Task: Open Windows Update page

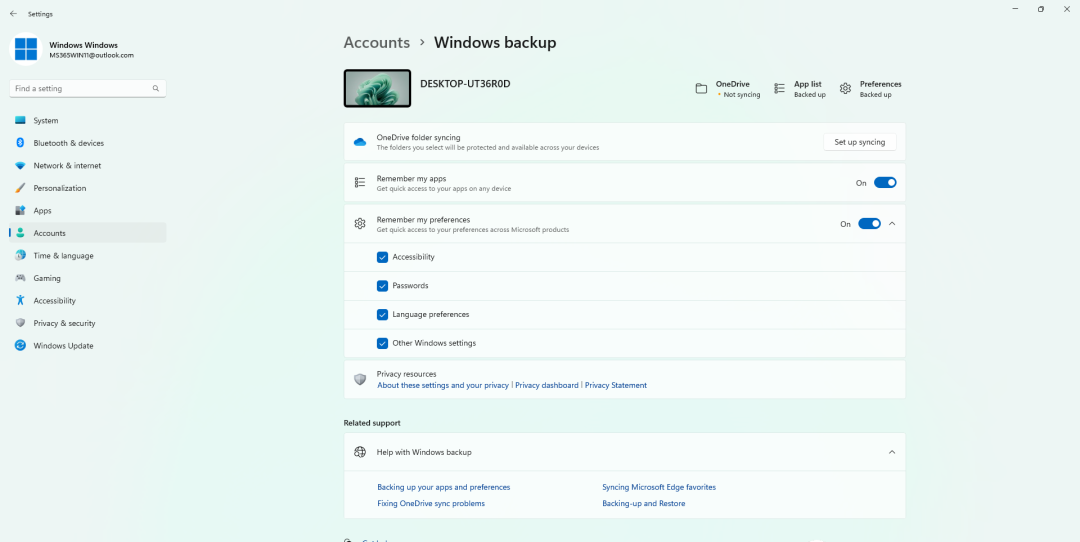Action: [88, 346]
